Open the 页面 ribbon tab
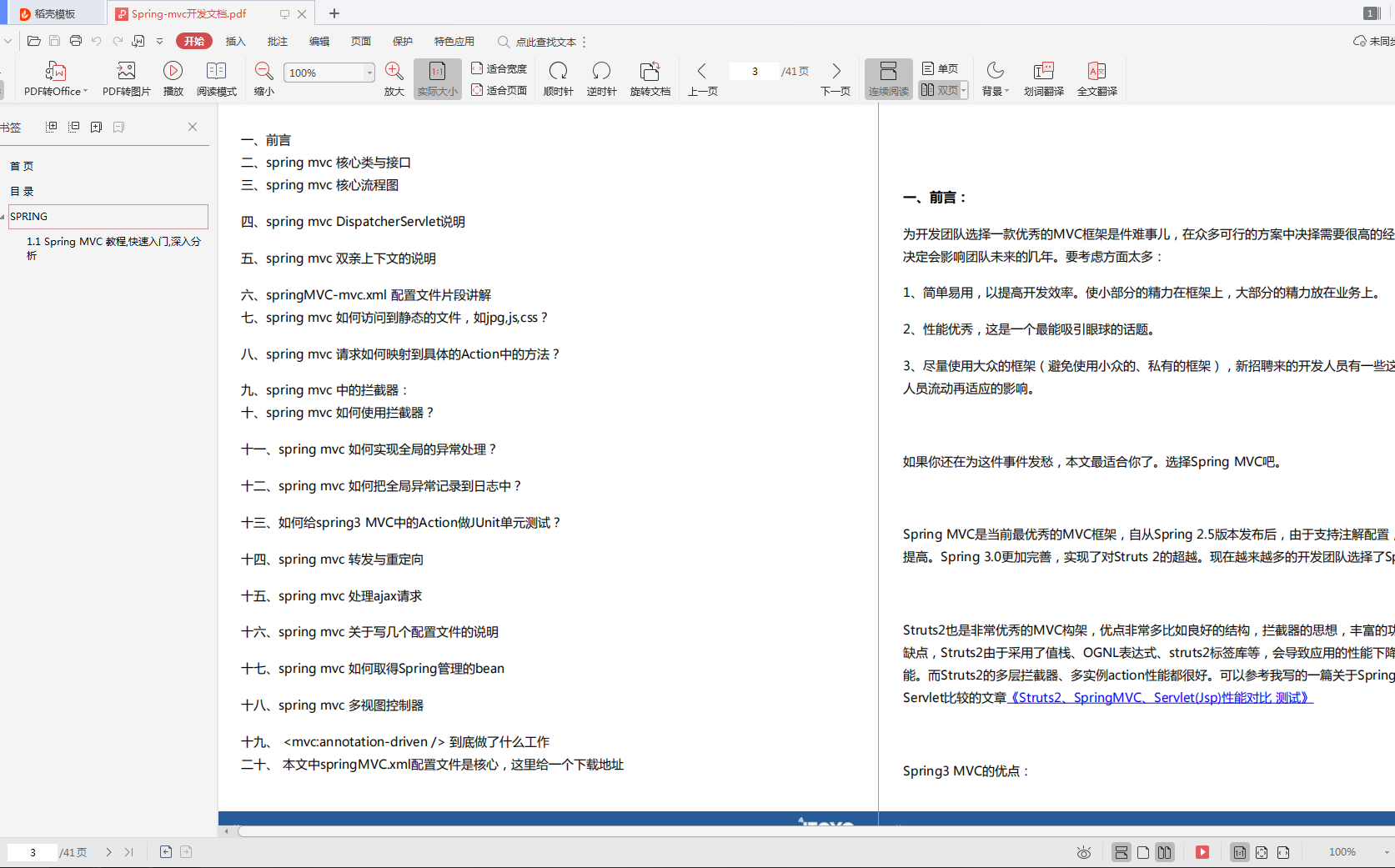This screenshot has width=1395, height=868. coord(361,41)
